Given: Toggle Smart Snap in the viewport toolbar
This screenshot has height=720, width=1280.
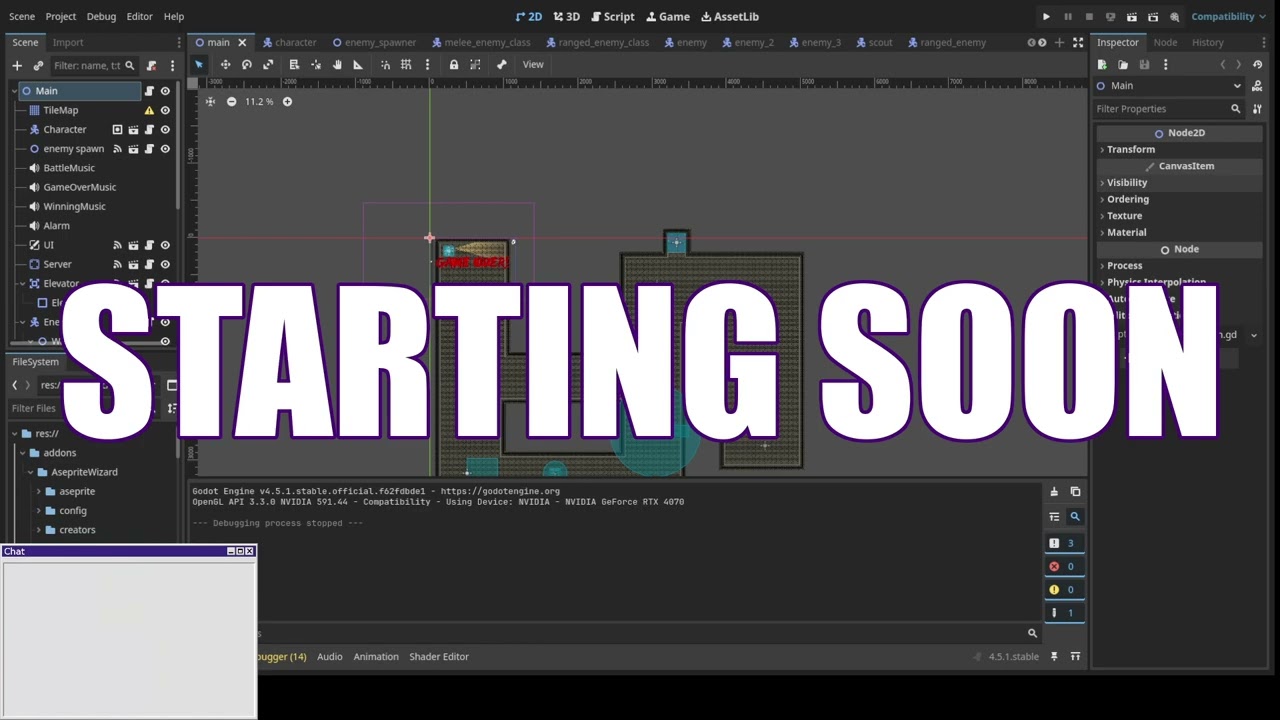Looking at the screenshot, I should coord(385,65).
